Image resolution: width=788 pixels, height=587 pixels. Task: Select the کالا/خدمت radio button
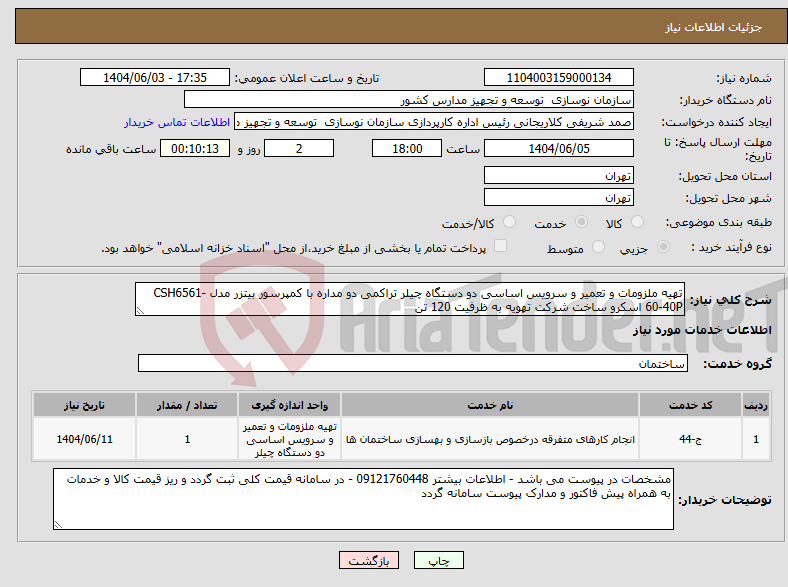(510, 222)
